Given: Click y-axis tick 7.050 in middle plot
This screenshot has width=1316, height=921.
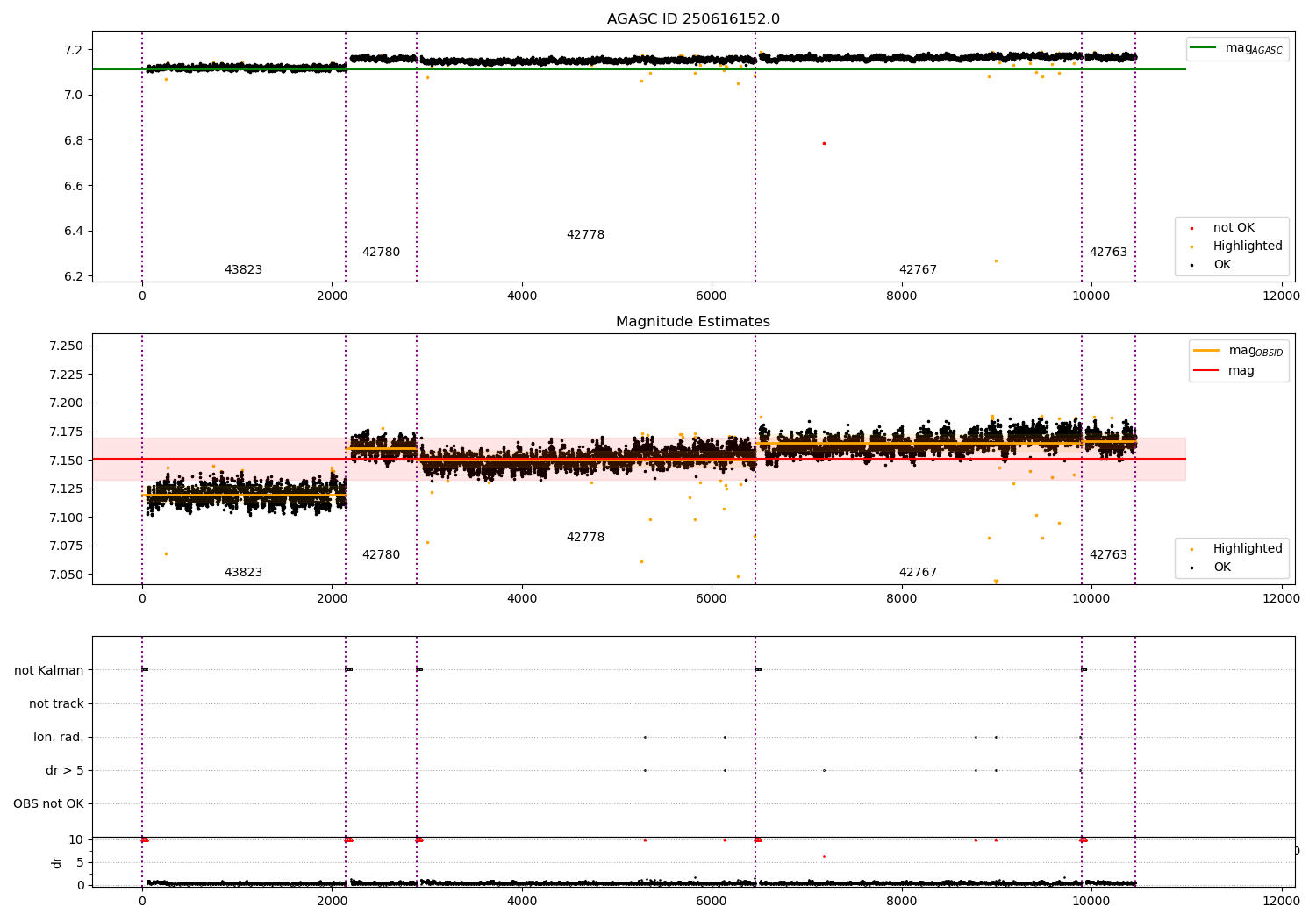Looking at the screenshot, I should (x=66, y=575).
